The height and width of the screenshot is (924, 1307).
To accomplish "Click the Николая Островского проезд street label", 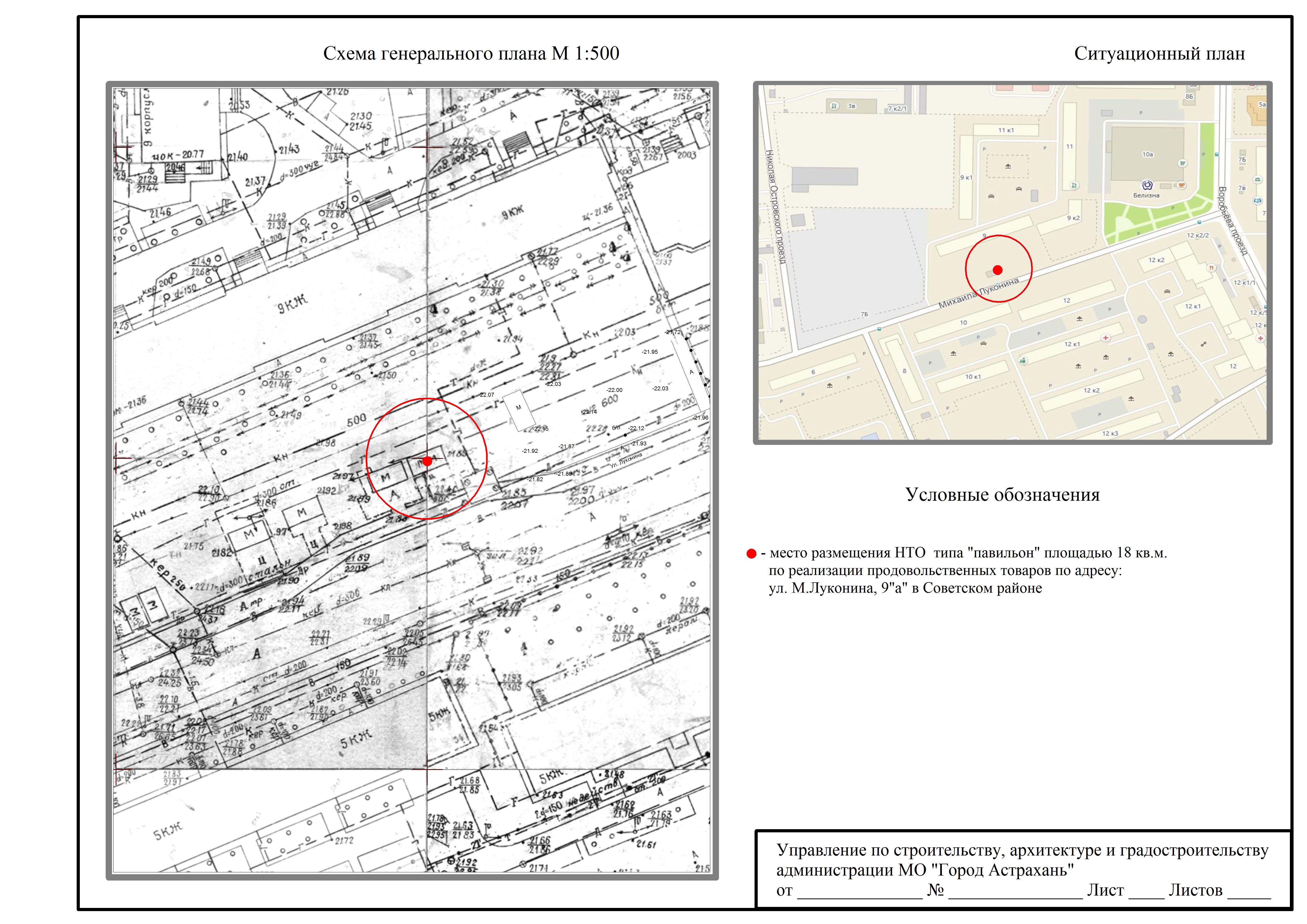I will (775, 207).
